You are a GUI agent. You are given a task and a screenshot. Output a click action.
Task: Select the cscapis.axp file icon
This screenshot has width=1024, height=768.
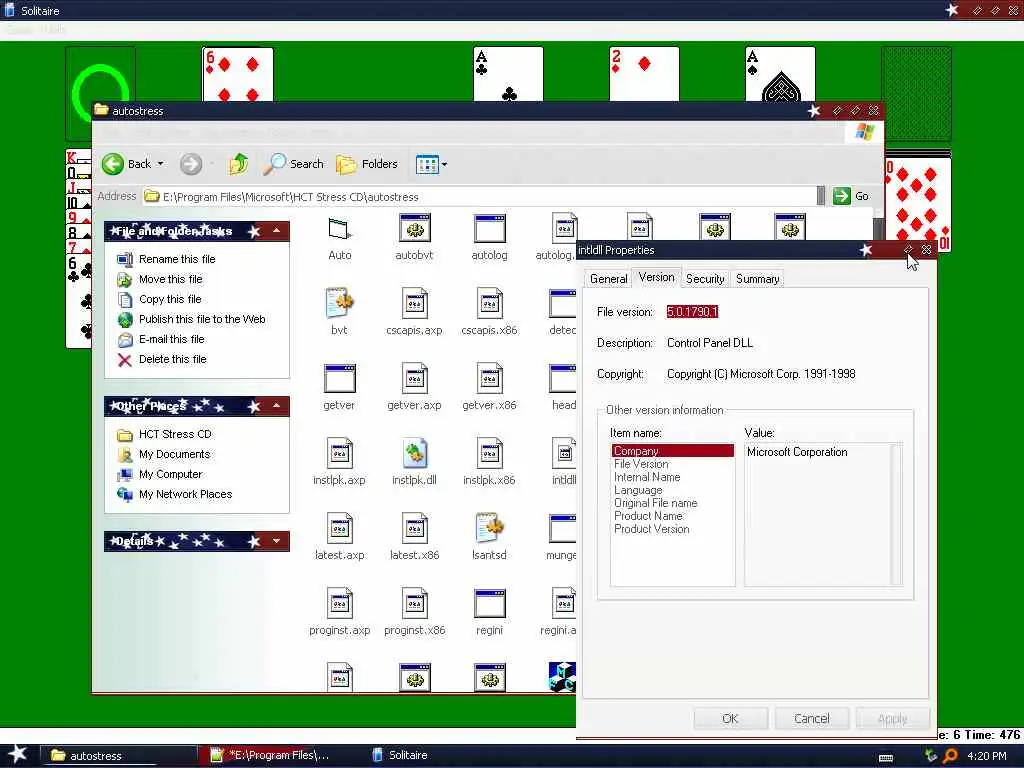tap(415, 304)
